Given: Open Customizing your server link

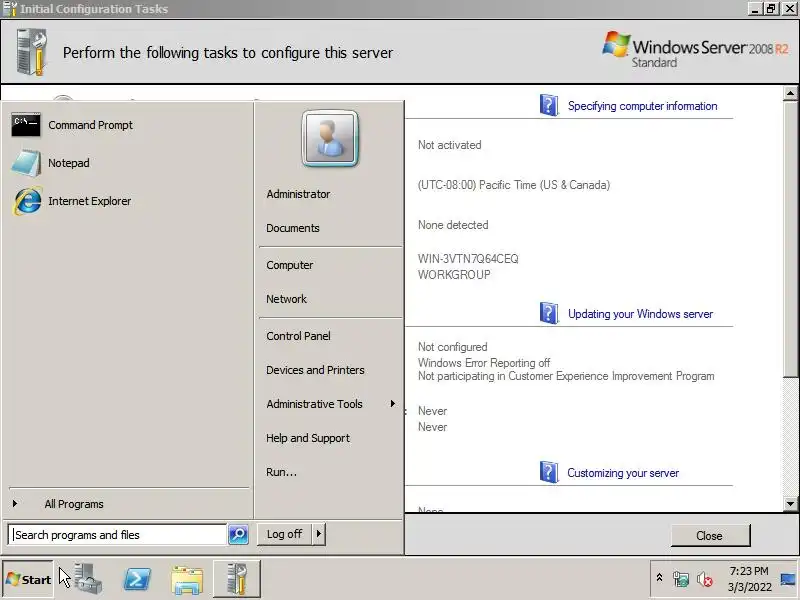Looking at the screenshot, I should 623,473.
